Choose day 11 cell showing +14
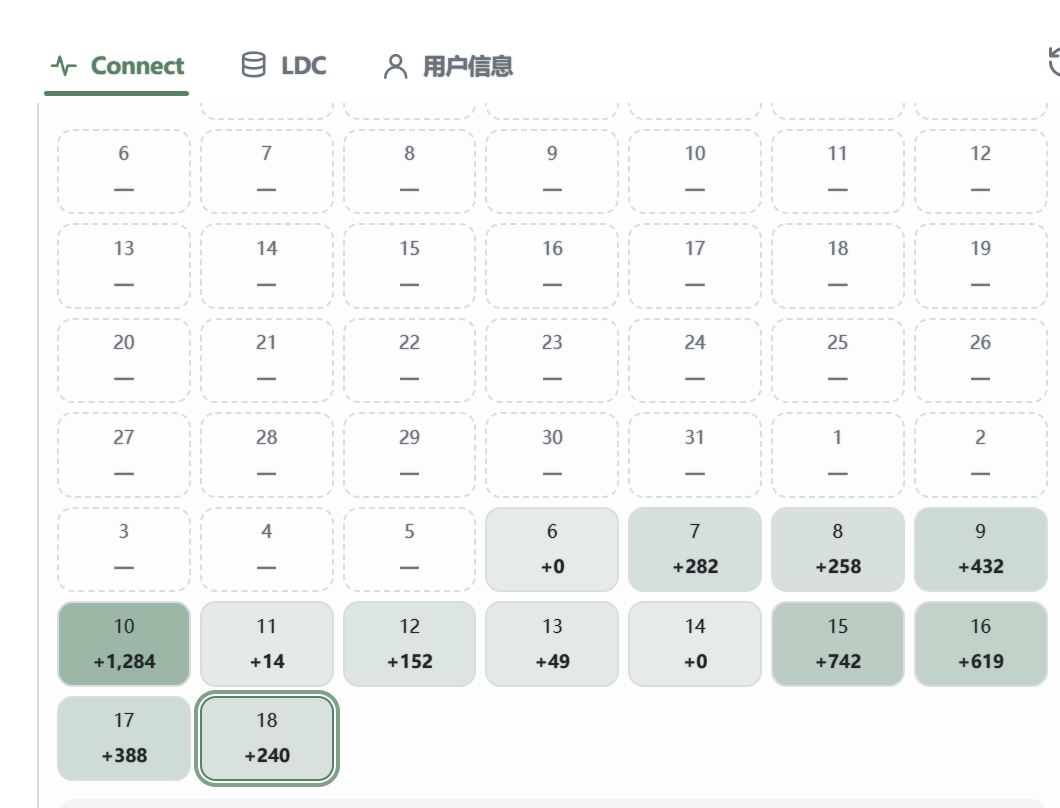Screen dimensions: 1060x808 267,644
